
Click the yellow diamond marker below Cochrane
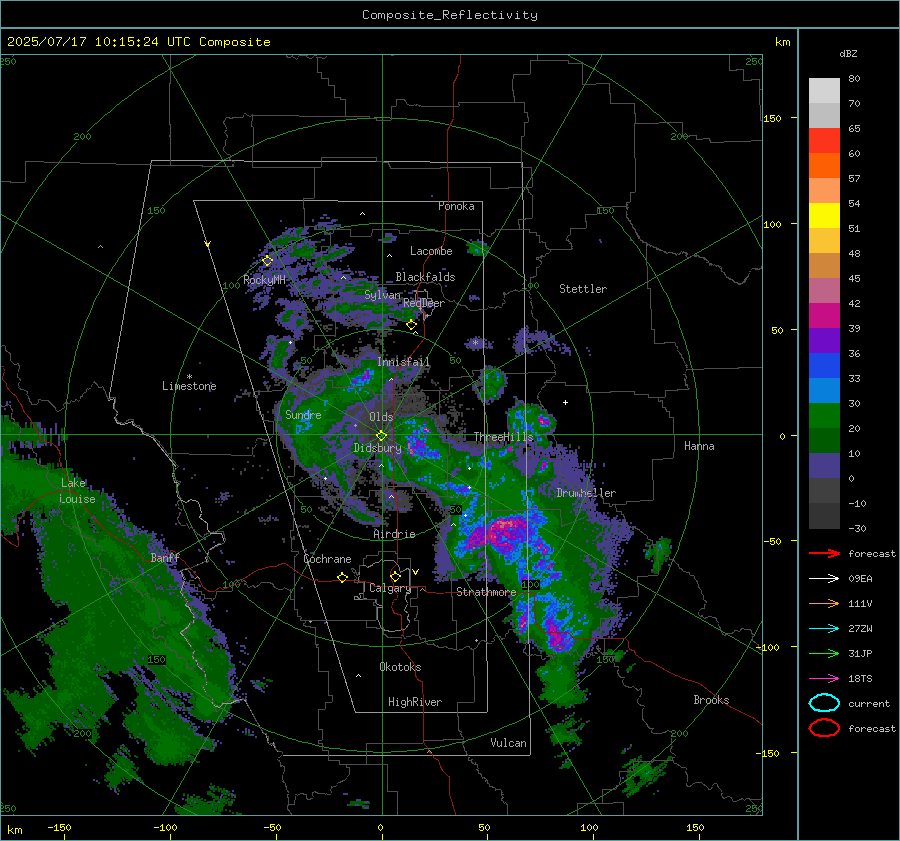(x=343, y=577)
